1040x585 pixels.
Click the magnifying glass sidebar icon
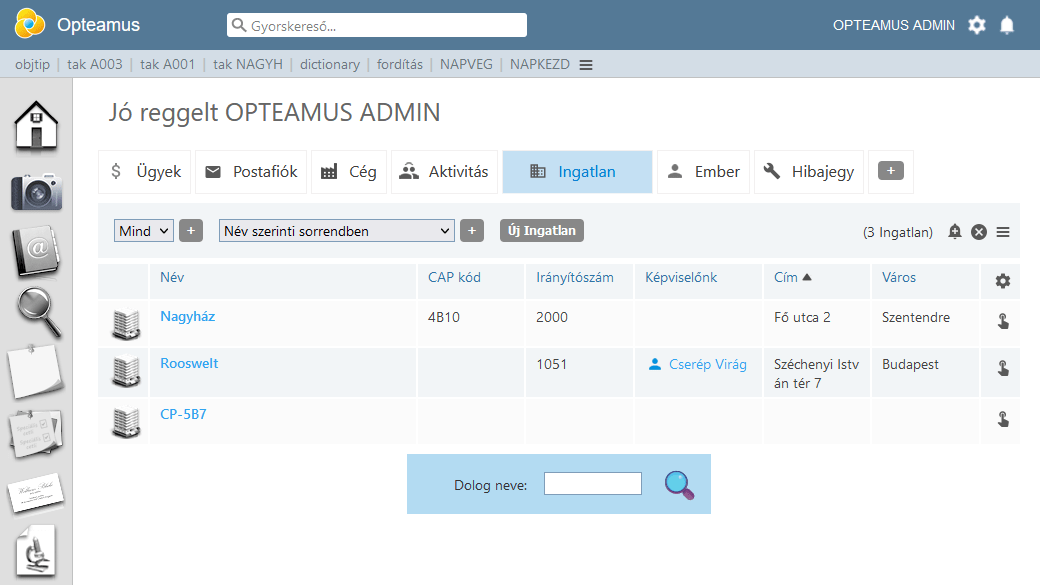tap(37, 313)
